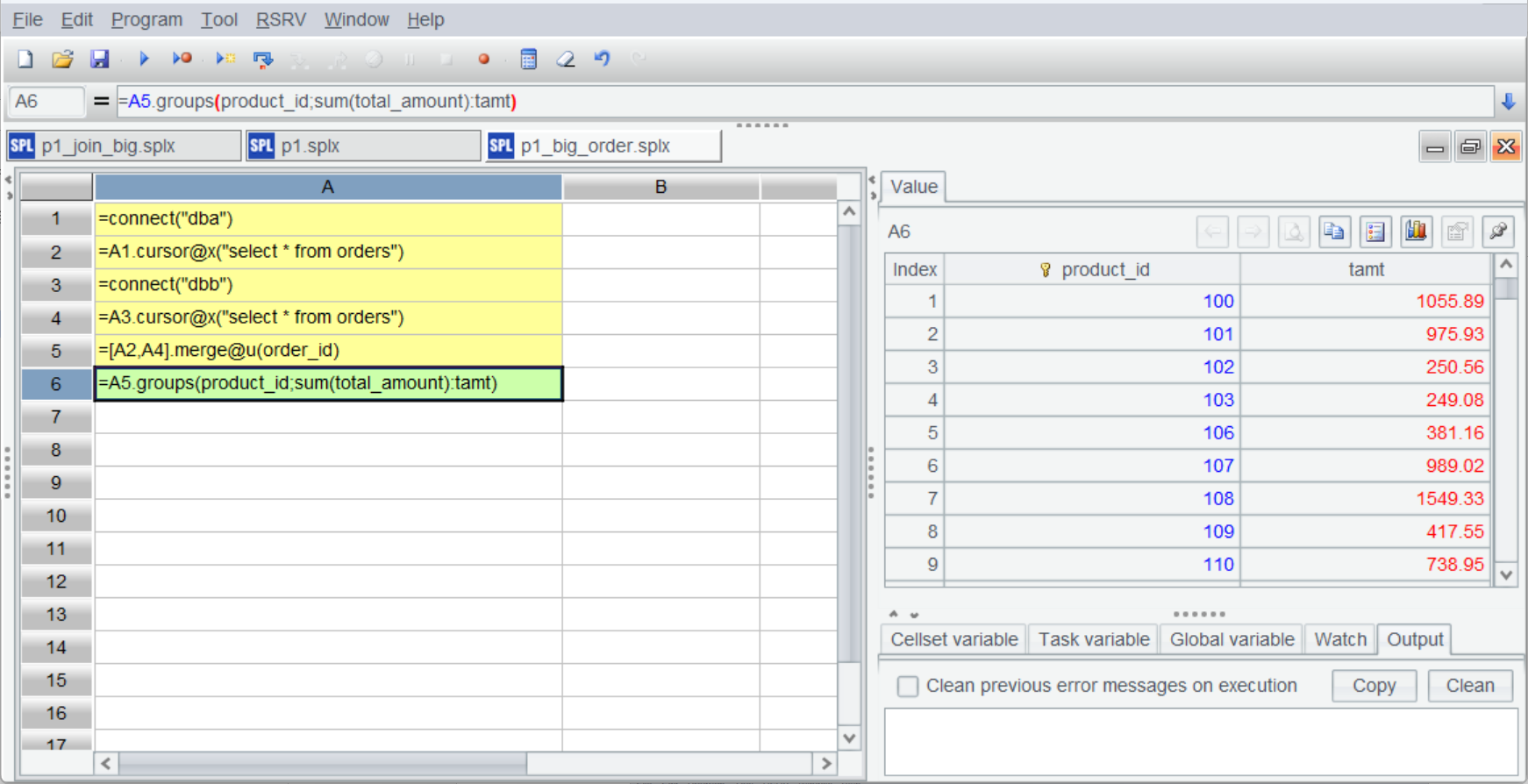Expand the formula bar with the blue arrow
1528x784 pixels.
1508,102
